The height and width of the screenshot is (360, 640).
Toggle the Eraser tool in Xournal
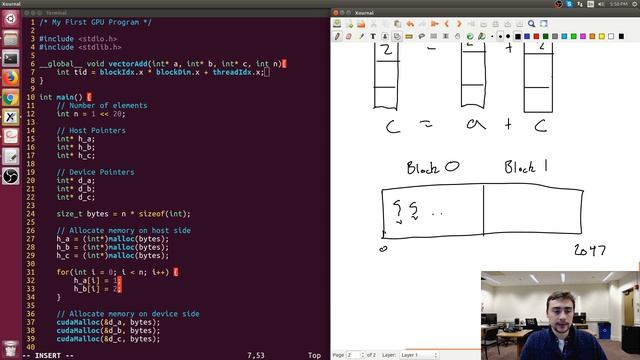tap(349, 36)
